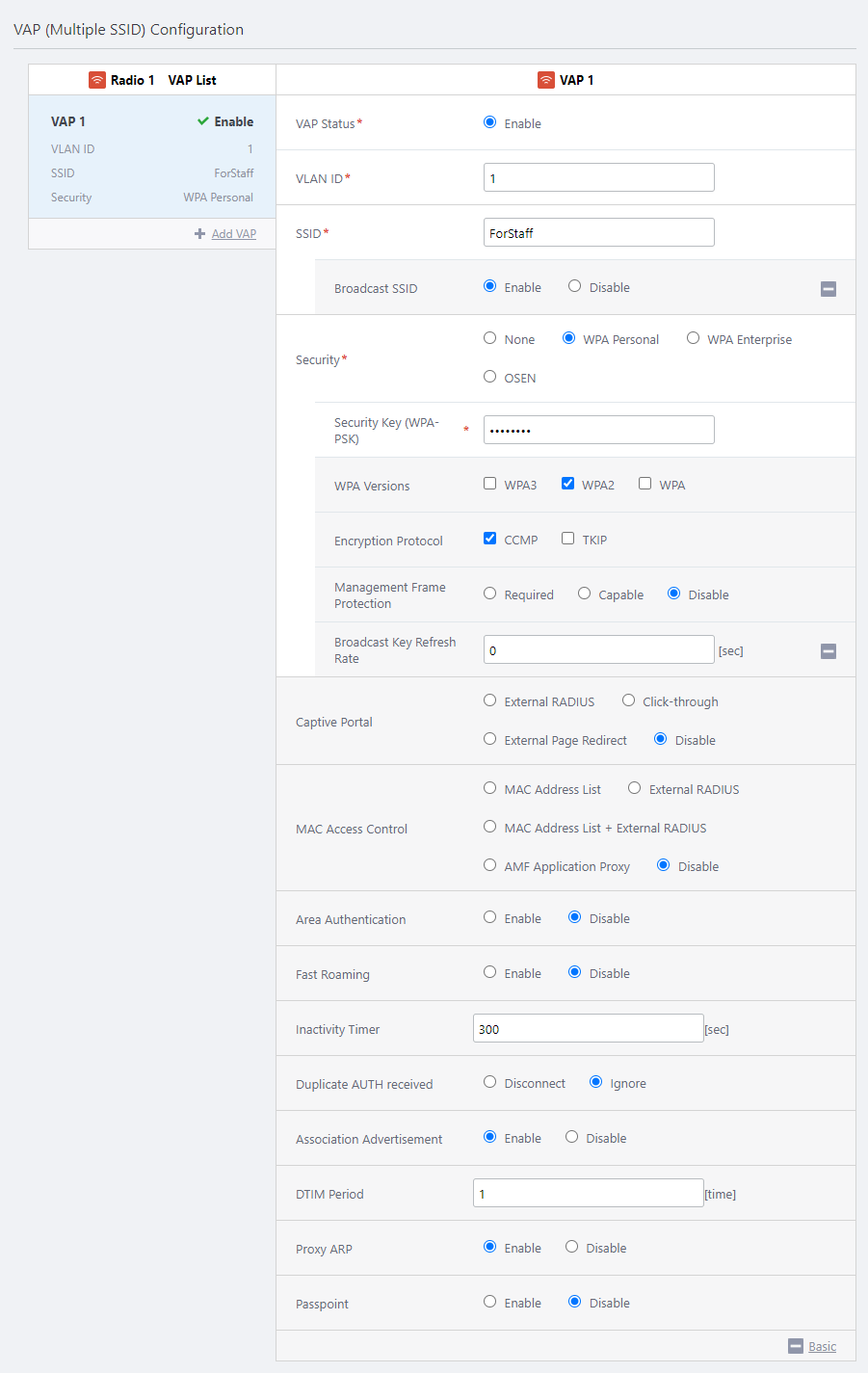Click the plus icon beside Add VAP
Screen dimensions: 868x1373
point(199,233)
